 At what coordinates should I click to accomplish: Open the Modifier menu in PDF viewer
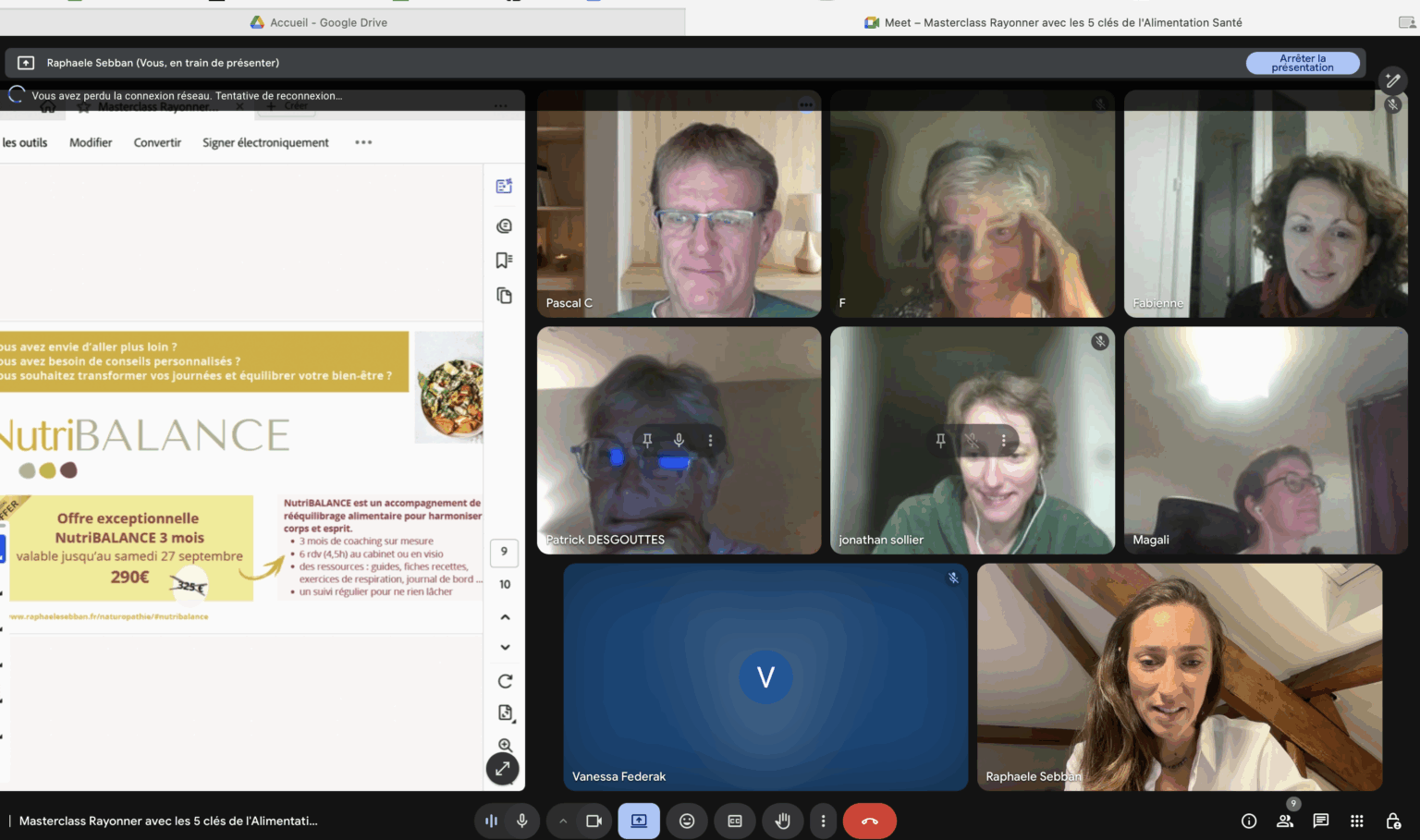pyautogui.click(x=91, y=142)
